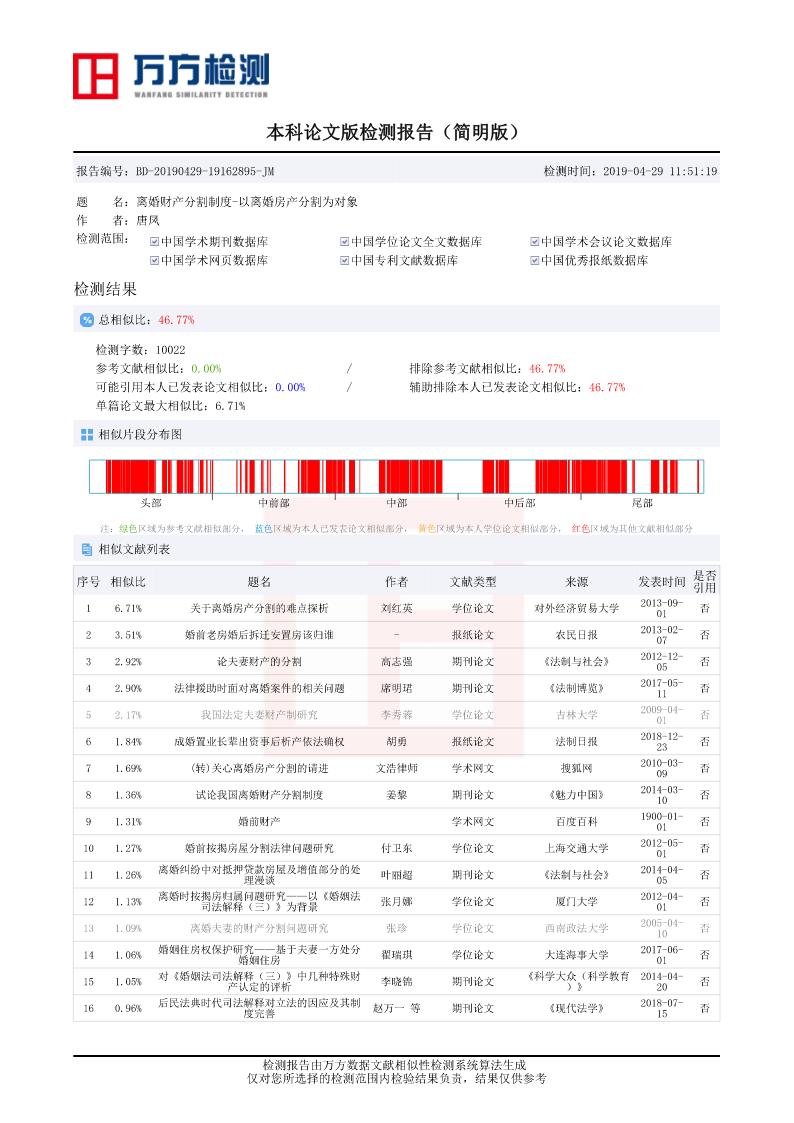The width and height of the screenshot is (794, 1123).
Task: Click the similarity distribution bar chart
Action: [x=397, y=476]
